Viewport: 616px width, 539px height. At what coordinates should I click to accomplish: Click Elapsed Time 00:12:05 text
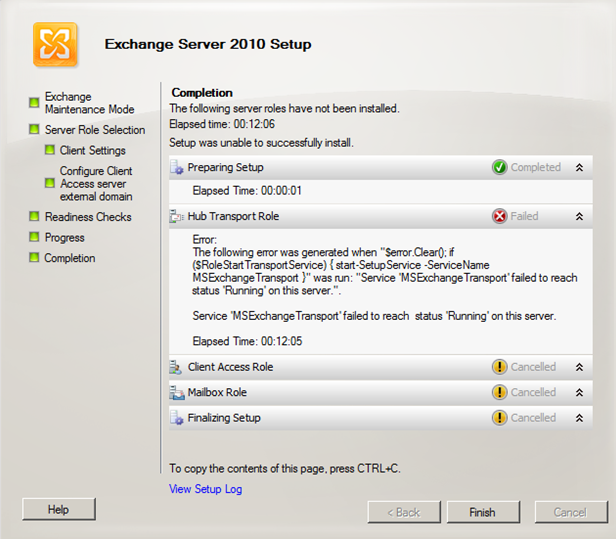click(247, 341)
